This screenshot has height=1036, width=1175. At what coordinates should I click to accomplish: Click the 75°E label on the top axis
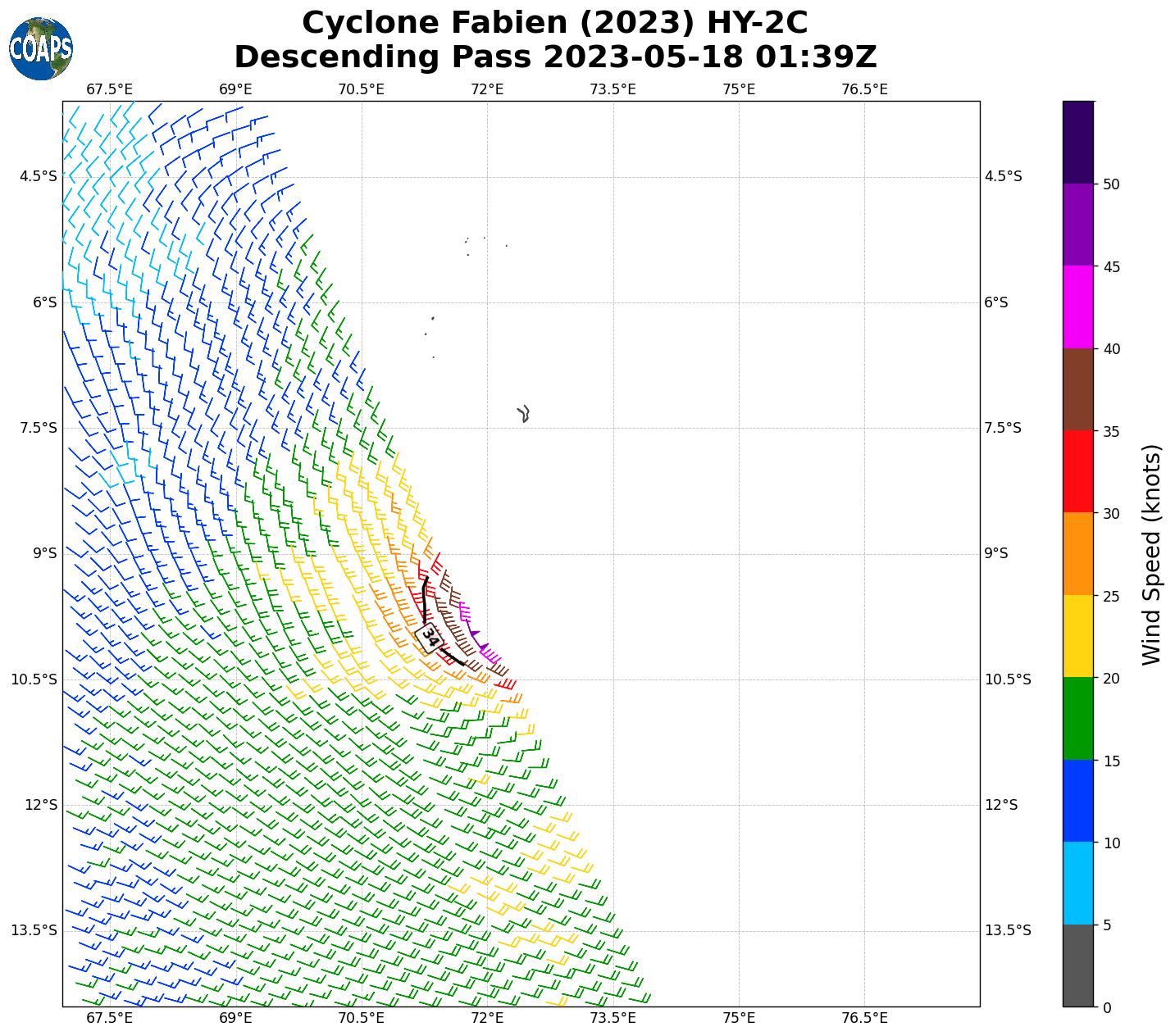pyautogui.click(x=739, y=89)
